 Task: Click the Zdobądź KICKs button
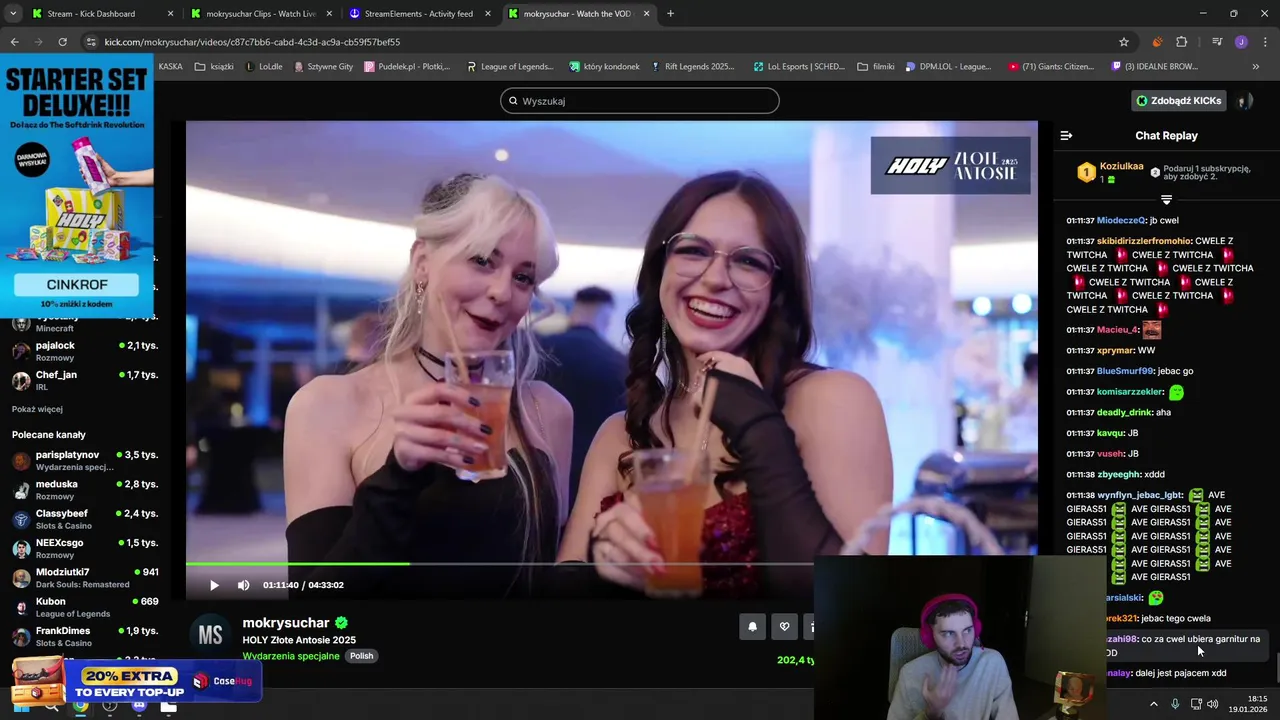pyautogui.click(x=1178, y=101)
